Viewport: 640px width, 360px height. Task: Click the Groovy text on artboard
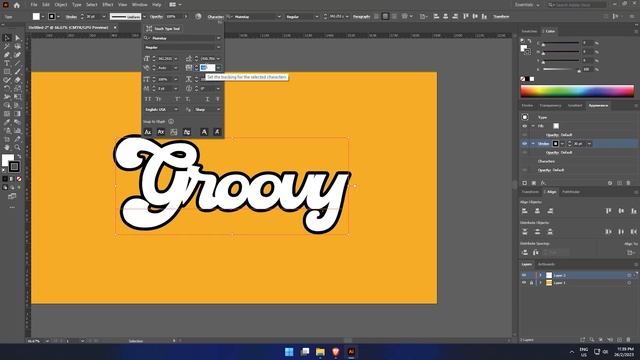pyautogui.click(x=231, y=184)
